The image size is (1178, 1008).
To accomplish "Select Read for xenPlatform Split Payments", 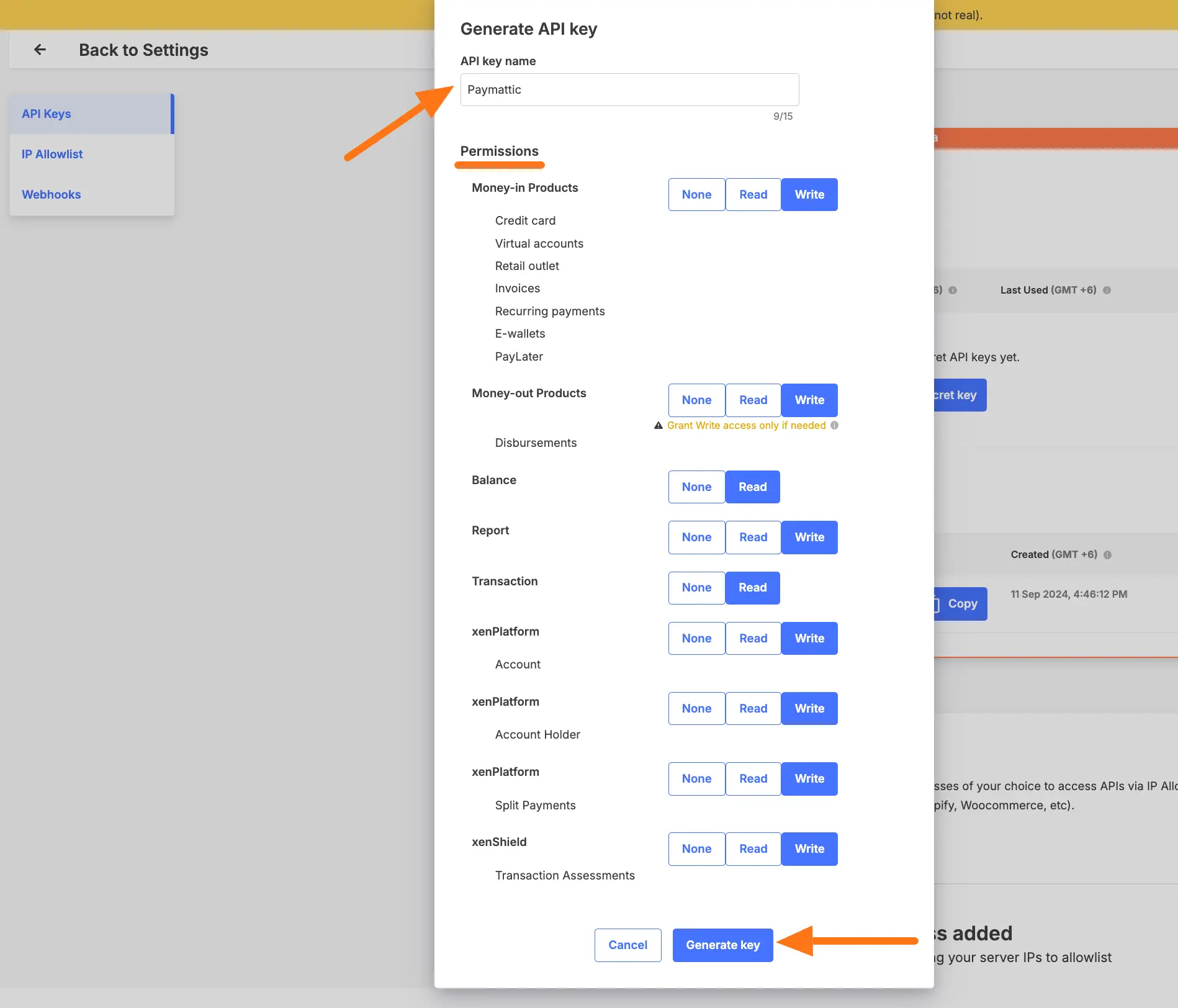I will click(753, 778).
